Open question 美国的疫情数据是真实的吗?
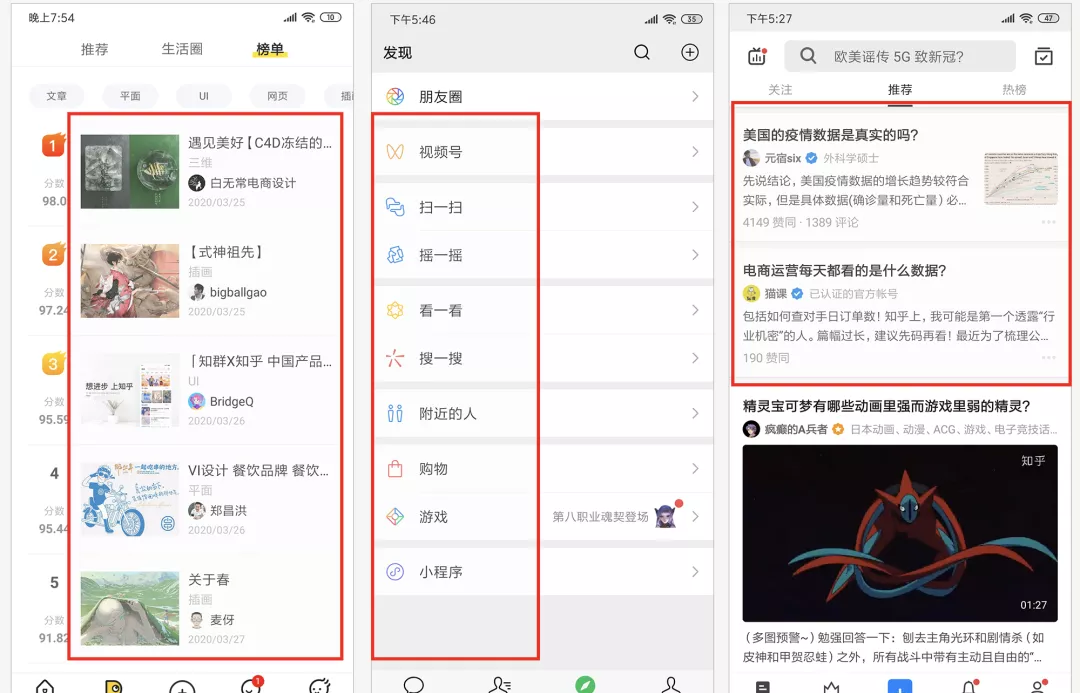This screenshot has width=1080, height=693. coord(830,135)
